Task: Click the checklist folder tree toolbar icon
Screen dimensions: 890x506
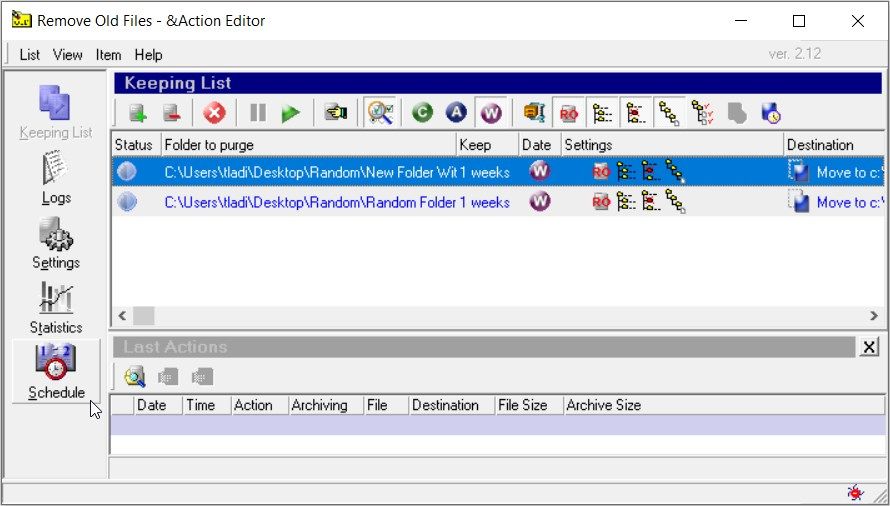Action: pyautogui.click(x=703, y=112)
